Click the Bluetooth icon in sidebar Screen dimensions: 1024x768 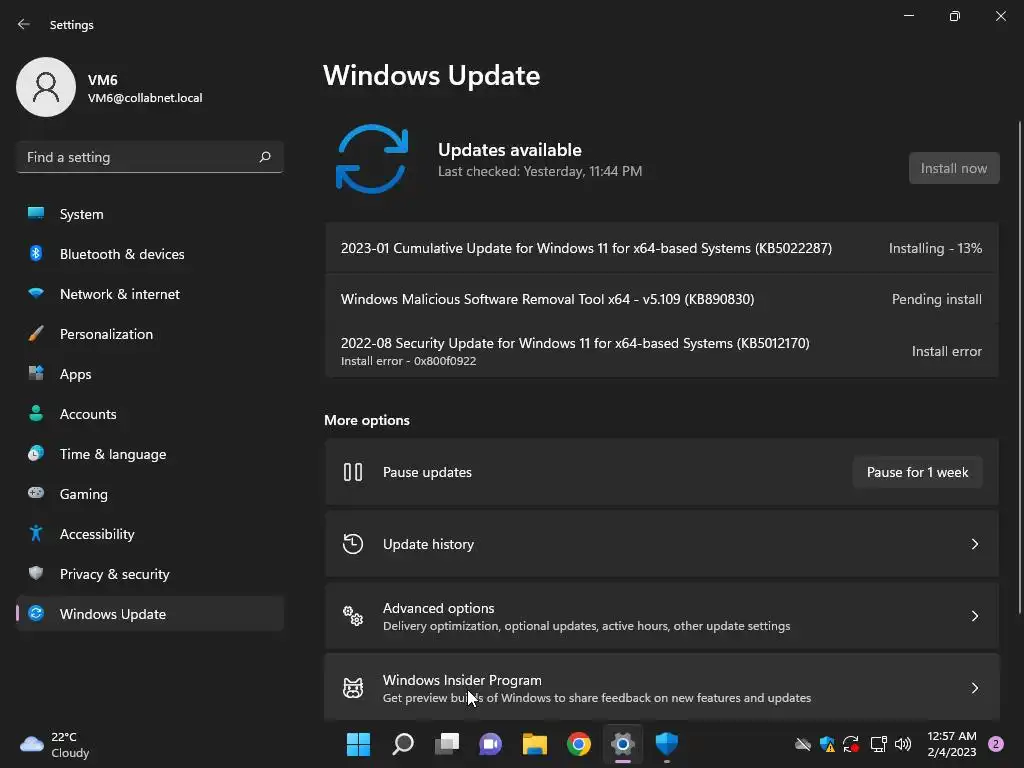point(36,253)
